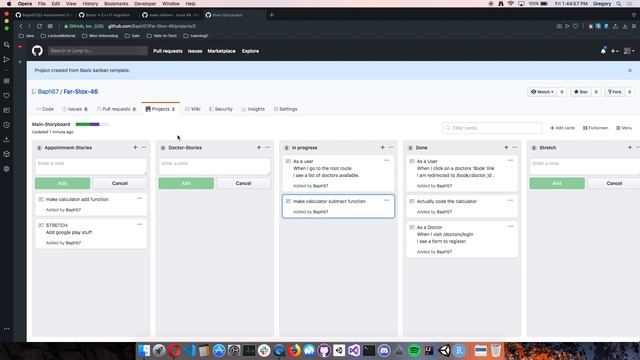640x360 pixels.
Task: Click note field in Doctor-Stories column
Action: click(215, 167)
